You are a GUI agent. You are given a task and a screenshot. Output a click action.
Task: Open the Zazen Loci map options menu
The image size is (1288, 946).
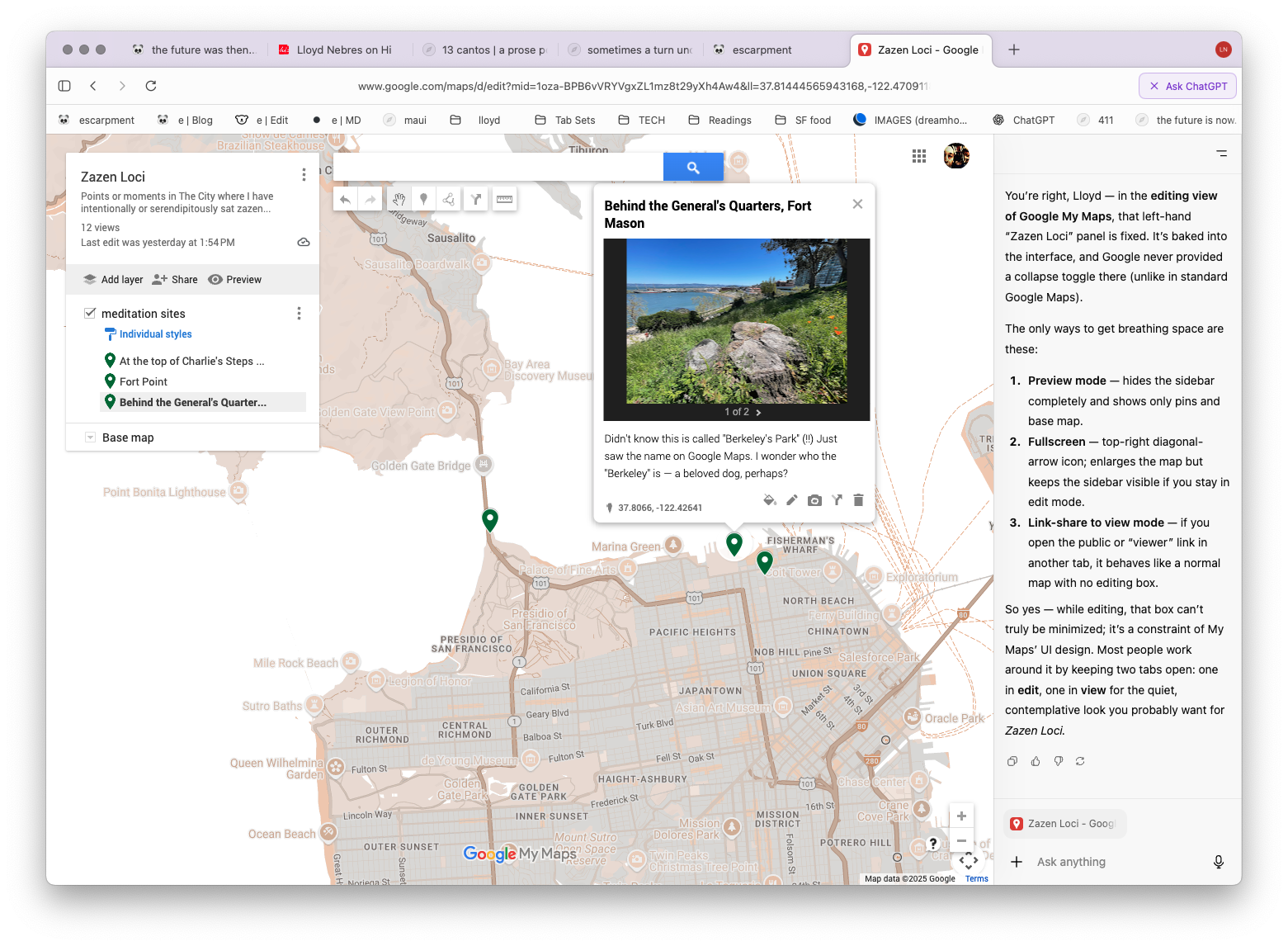point(304,175)
